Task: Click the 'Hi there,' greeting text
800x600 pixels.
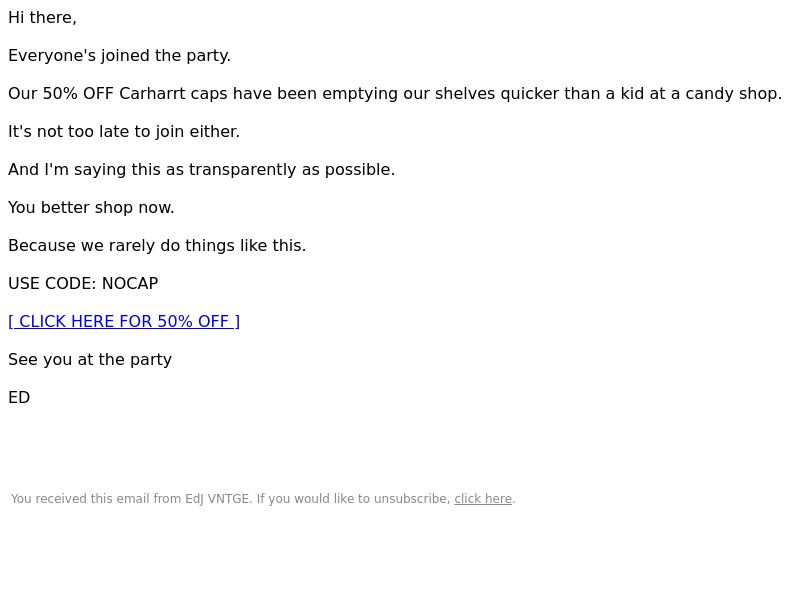Action: pyautogui.click(x=42, y=18)
